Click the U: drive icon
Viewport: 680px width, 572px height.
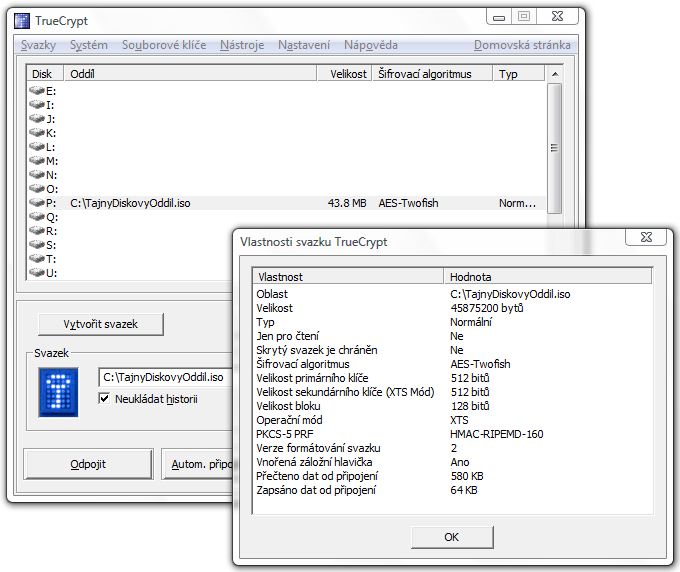point(37,273)
